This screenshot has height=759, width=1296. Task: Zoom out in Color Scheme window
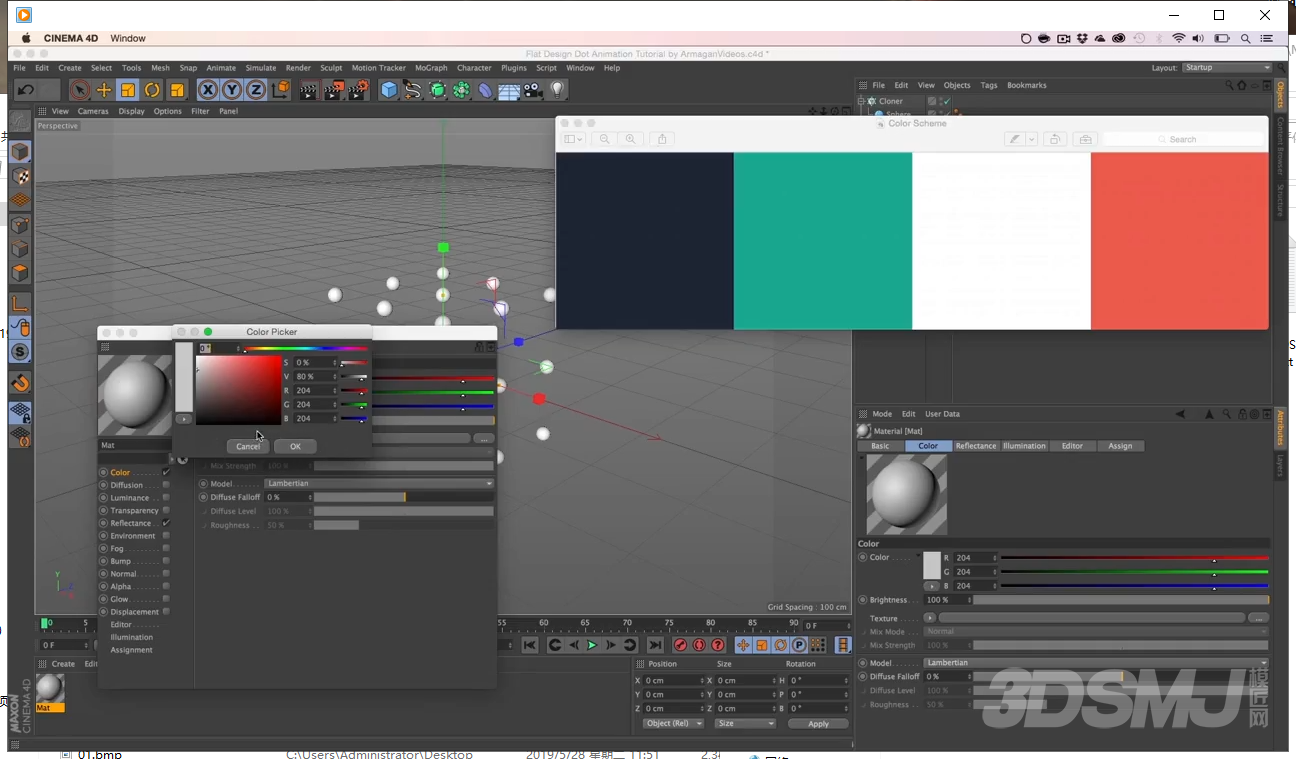click(605, 139)
